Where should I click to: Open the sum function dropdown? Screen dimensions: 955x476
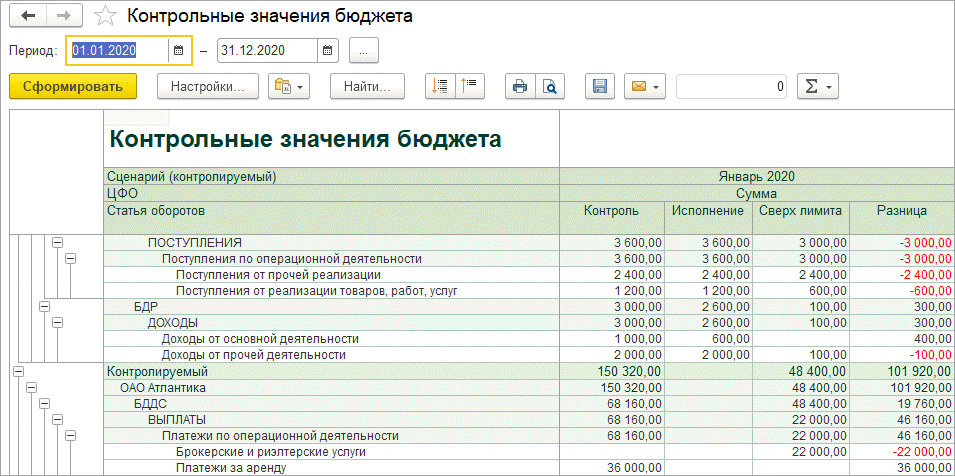coord(817,87)
